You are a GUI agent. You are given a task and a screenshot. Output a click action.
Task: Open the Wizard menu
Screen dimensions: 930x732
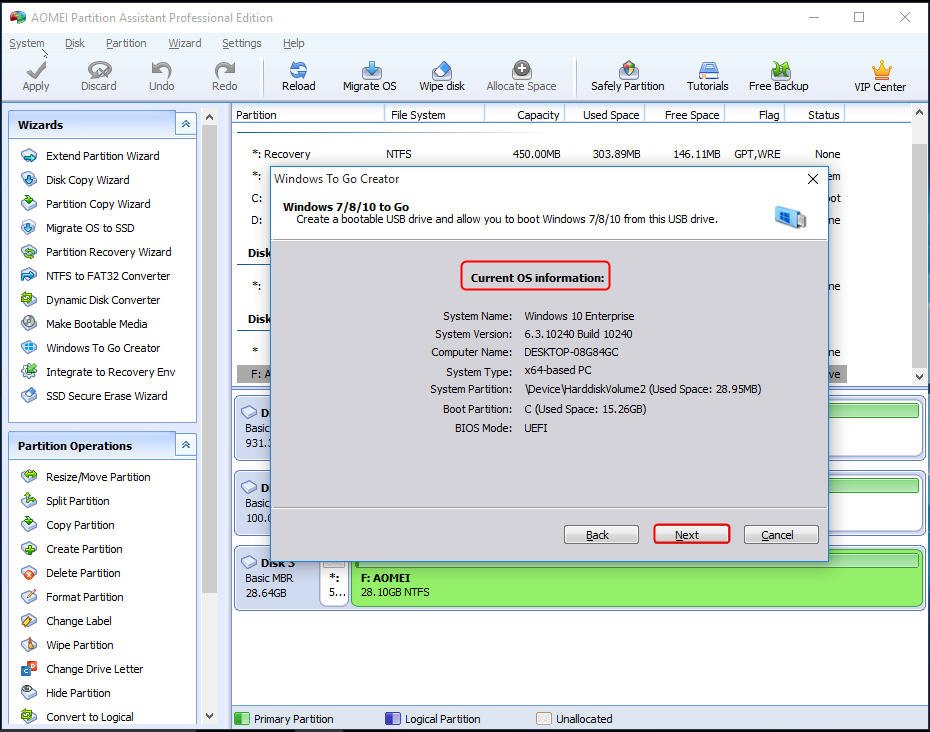[184, 43]
